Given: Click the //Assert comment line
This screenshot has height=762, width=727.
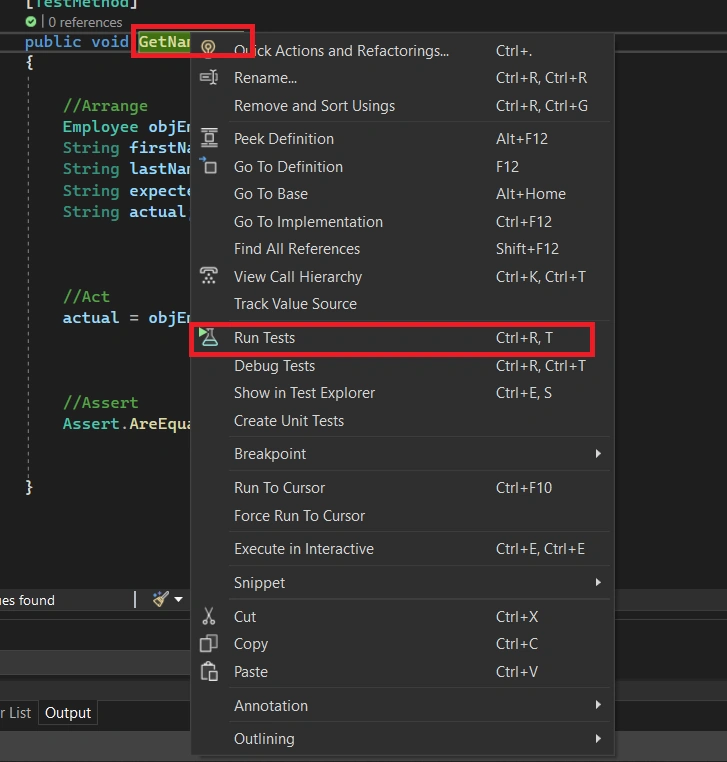Looking at the screenshot, I should (x=101, y=402).
